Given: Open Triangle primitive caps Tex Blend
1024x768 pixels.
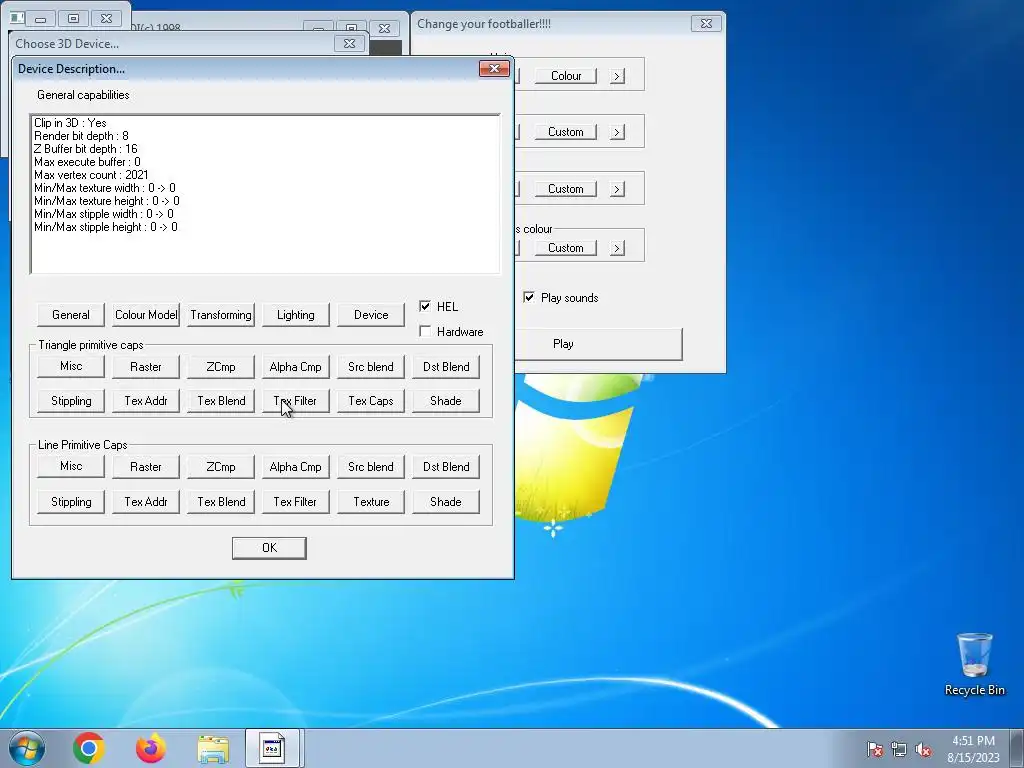Looking at the screenshot, I should click(221, 401).
